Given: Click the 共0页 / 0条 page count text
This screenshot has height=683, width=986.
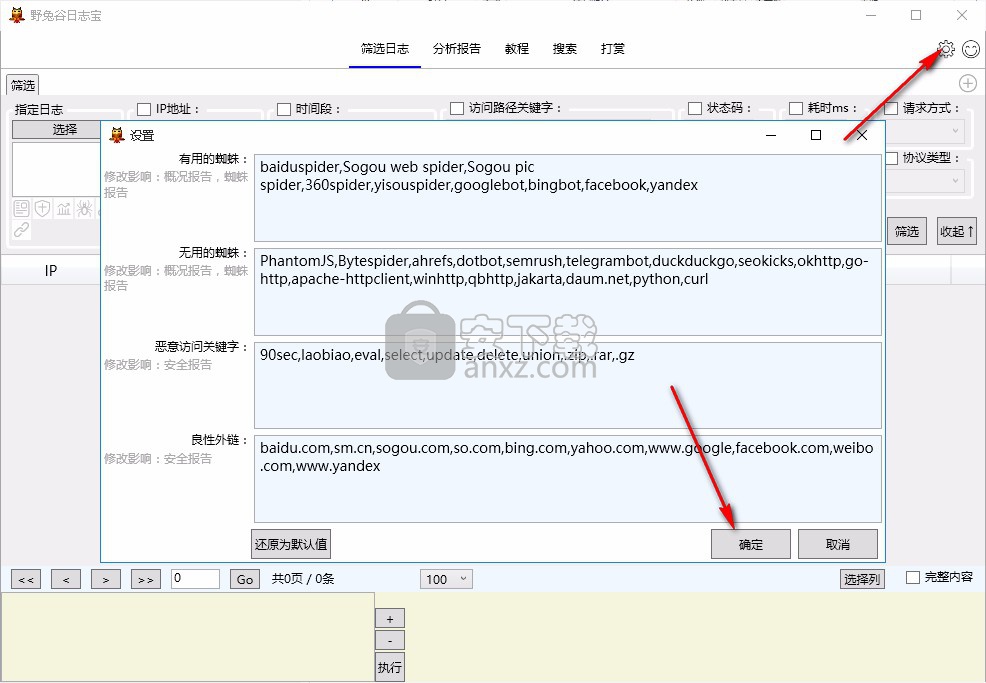Looking at the screenshot, I should click(303, 579).
